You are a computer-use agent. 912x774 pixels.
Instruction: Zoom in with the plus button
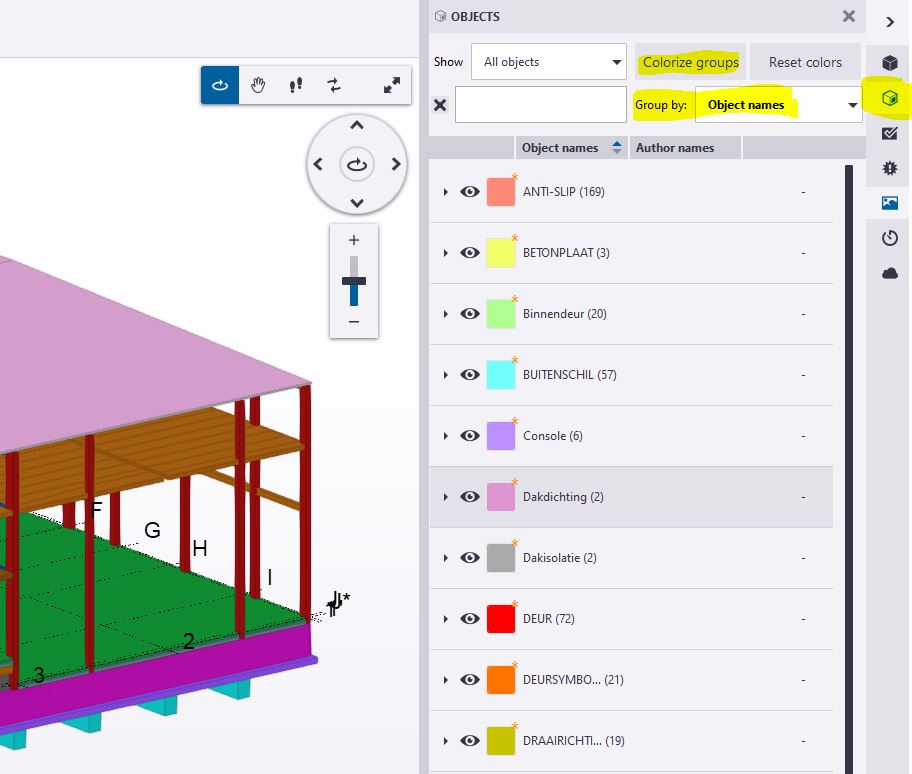tap(354, 240)
